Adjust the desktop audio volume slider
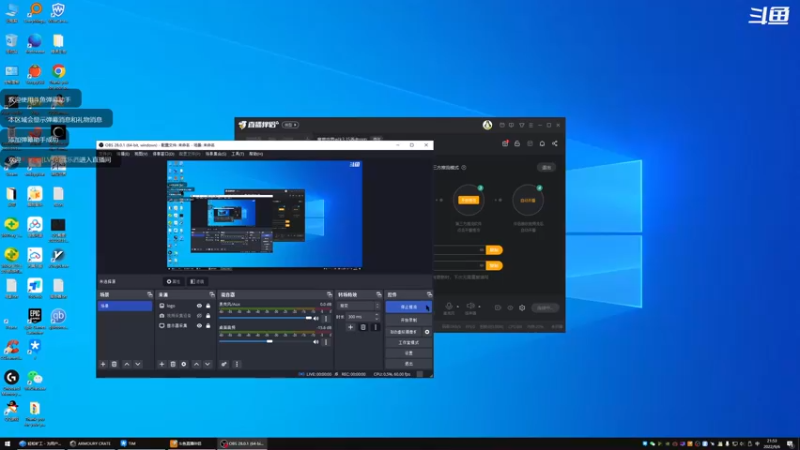The width and height of the screenshot is (800, 450). pos(265,341)
